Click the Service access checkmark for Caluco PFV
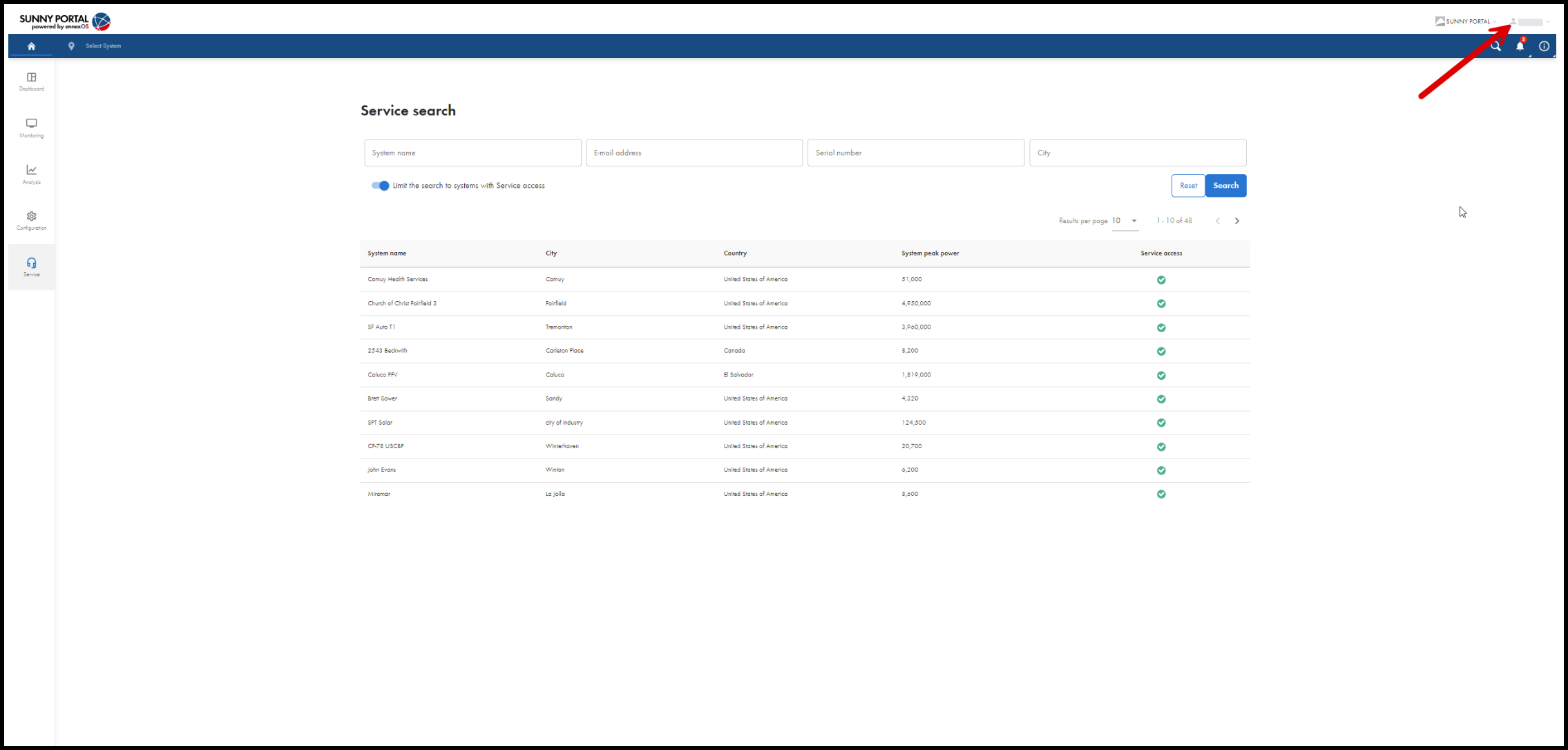The width and height of the screenshot is (1568, 750). click(x=1161, y=375)
